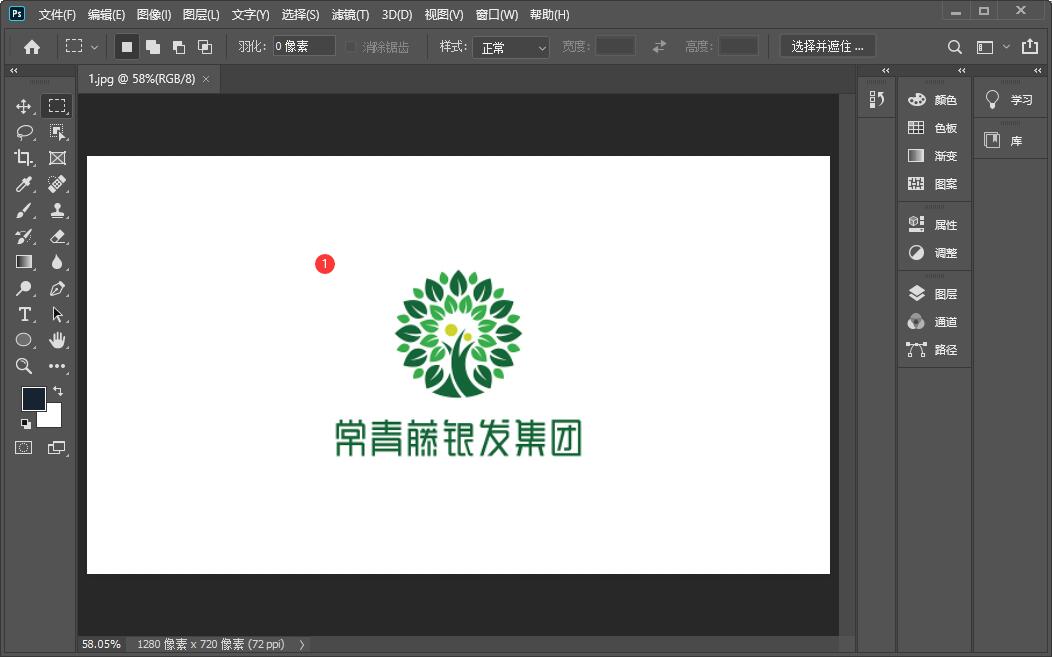
Task: Open the 通道 panel
Action: (934, 322)
